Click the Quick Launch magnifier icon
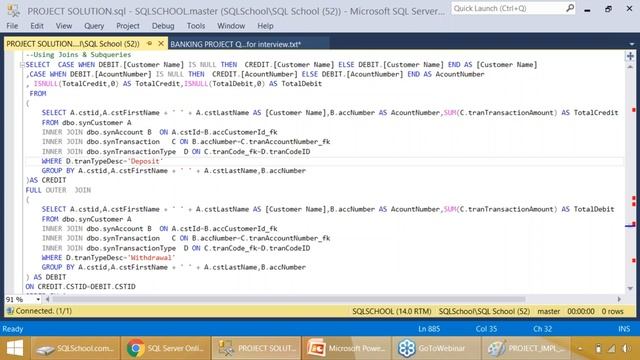Viewport: 640px width, 360px height. (x=570, y=8)
